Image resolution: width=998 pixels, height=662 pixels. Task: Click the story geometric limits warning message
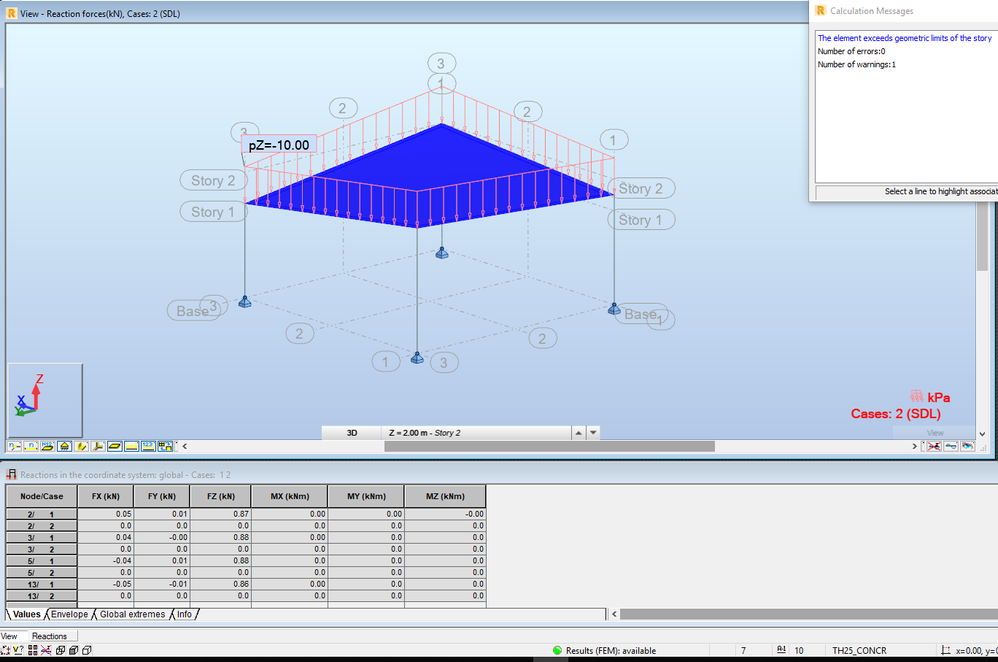tap(904, 38)
